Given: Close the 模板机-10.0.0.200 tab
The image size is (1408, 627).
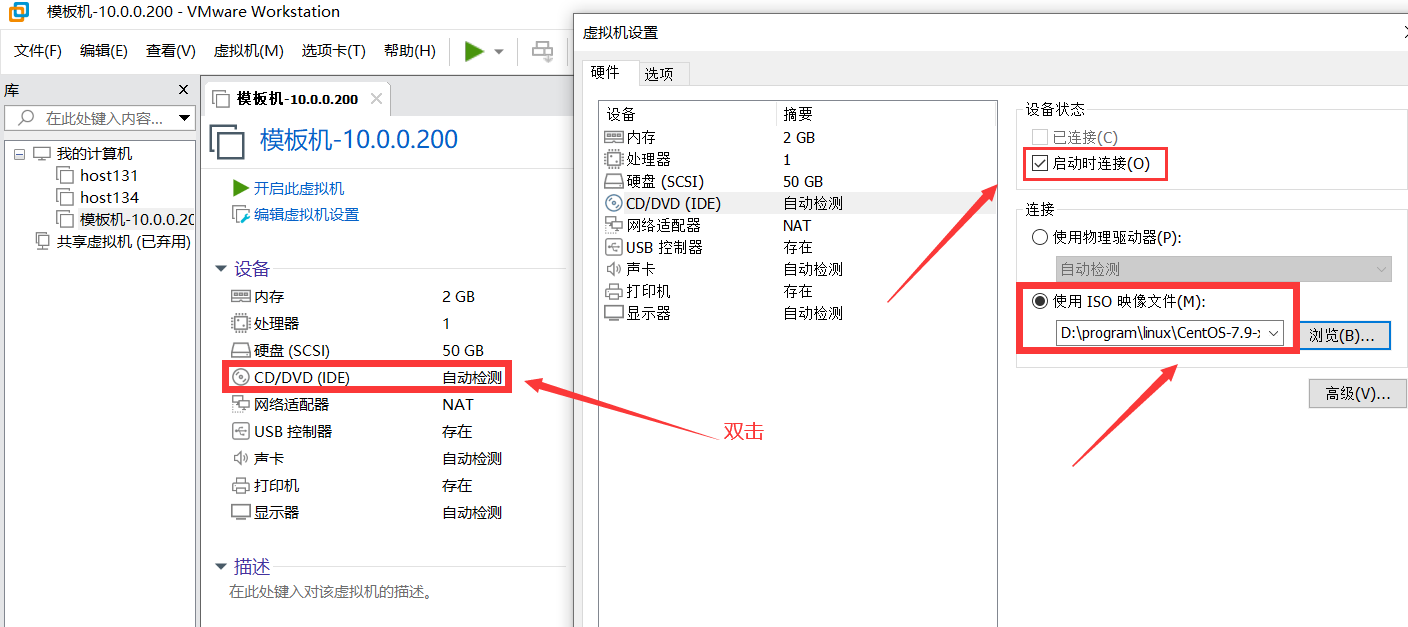Looking at the screenshot, I should pos(376,99).
